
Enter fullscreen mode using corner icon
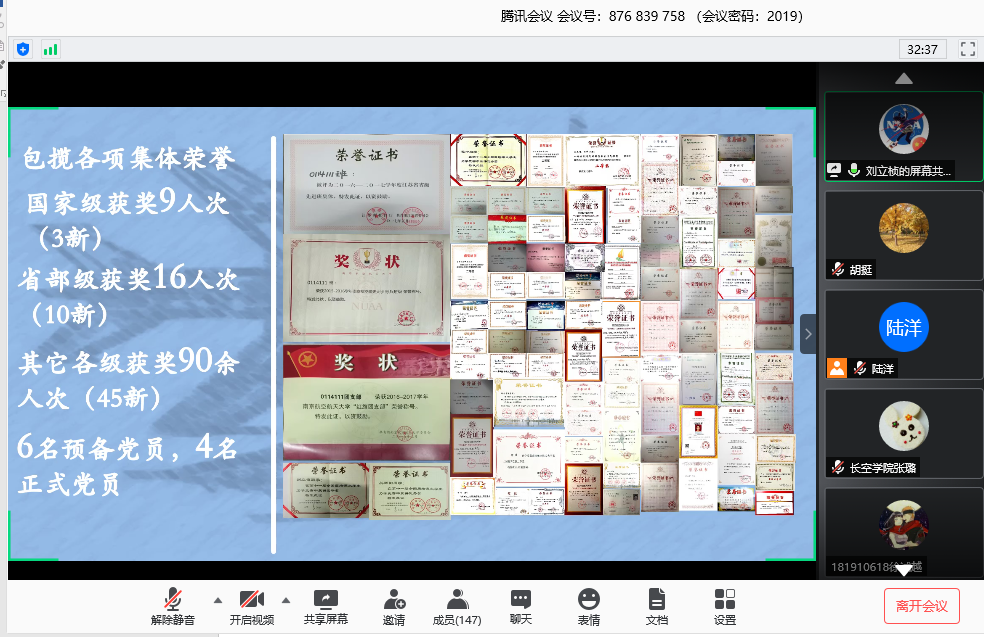(x=967, y=48)
